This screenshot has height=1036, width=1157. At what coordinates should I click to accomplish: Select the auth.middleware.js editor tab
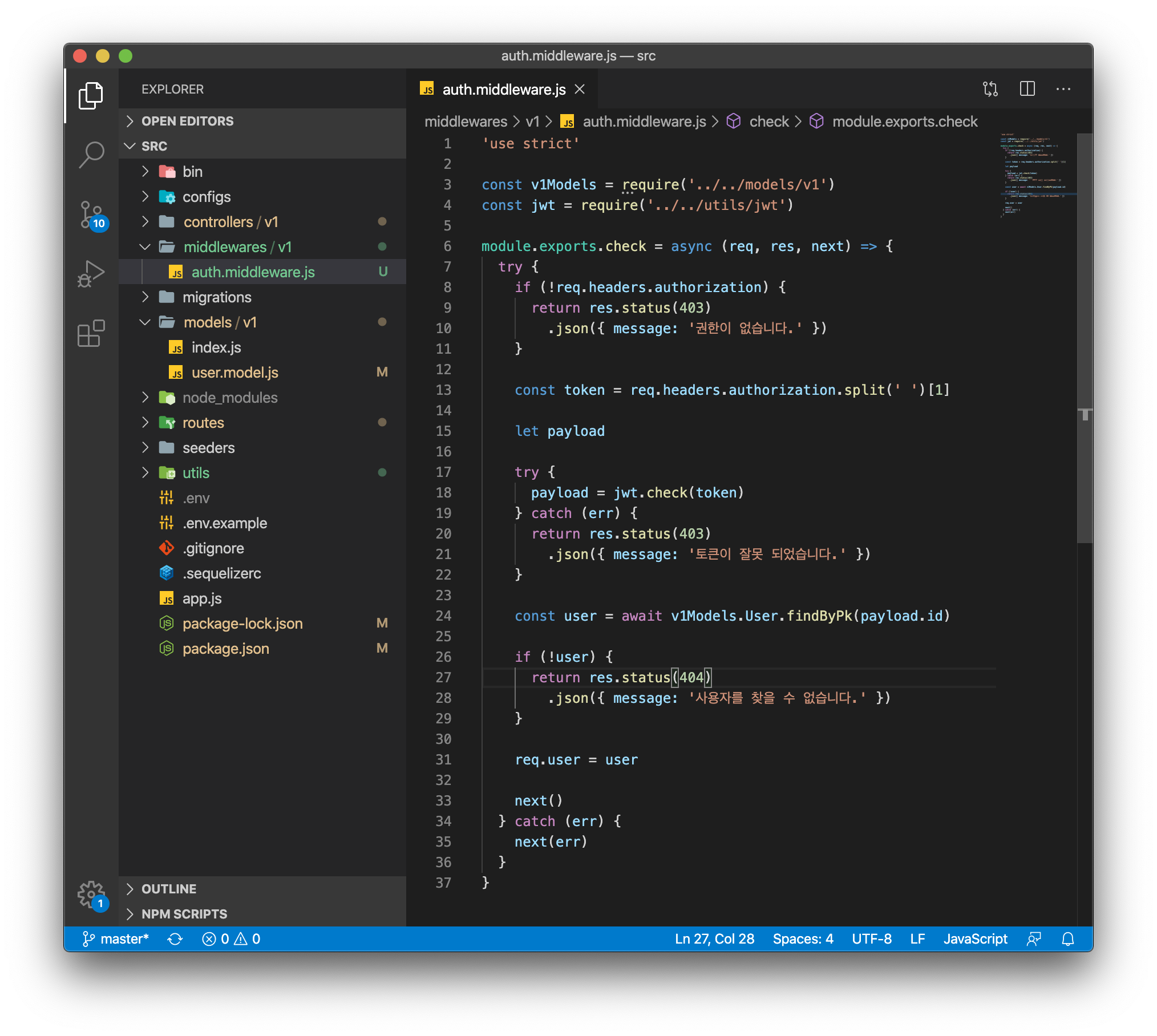click(503, 90)
